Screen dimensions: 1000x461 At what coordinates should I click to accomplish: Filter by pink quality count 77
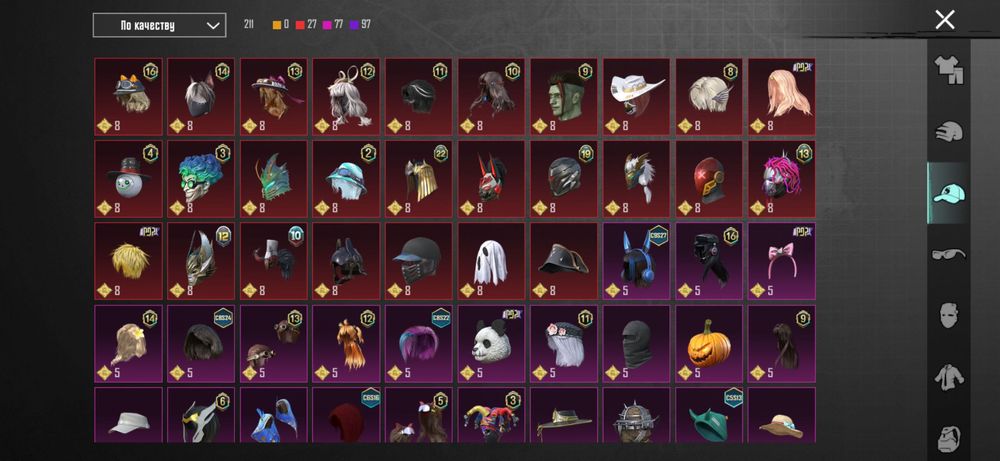pos(333,25)
